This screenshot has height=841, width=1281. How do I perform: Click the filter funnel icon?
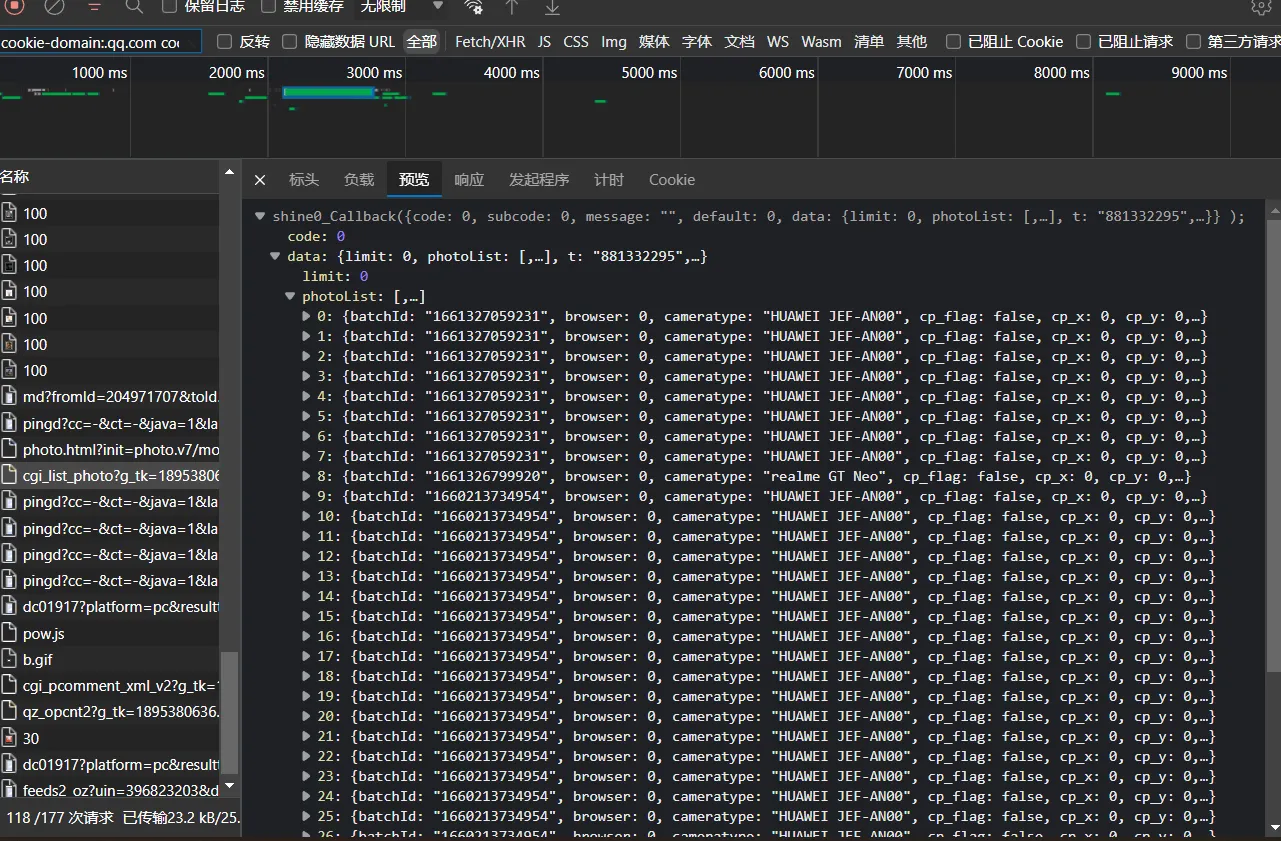pyautogui.click(x=95, y=6)
